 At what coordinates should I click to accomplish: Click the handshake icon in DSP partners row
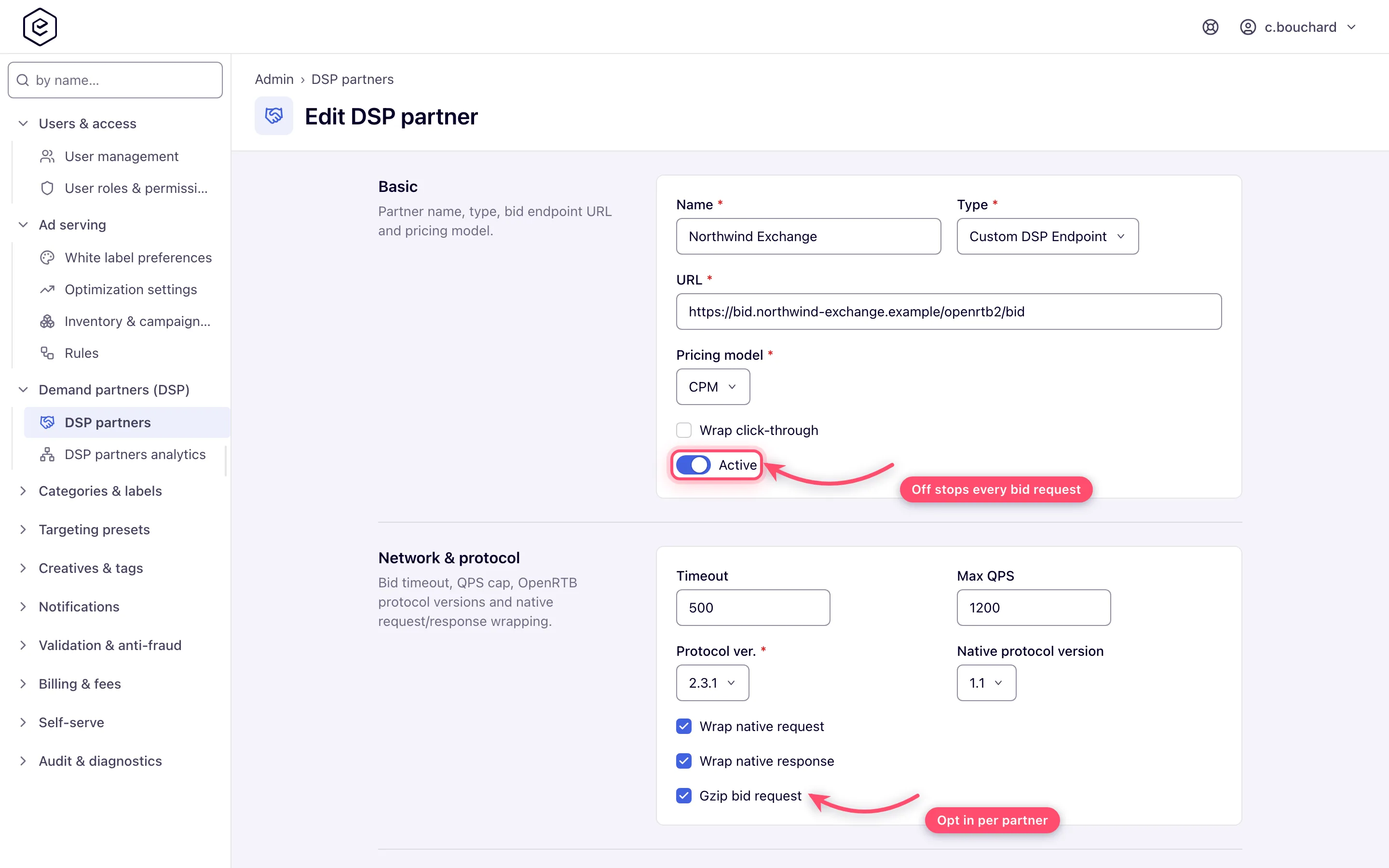click(47, 422)
